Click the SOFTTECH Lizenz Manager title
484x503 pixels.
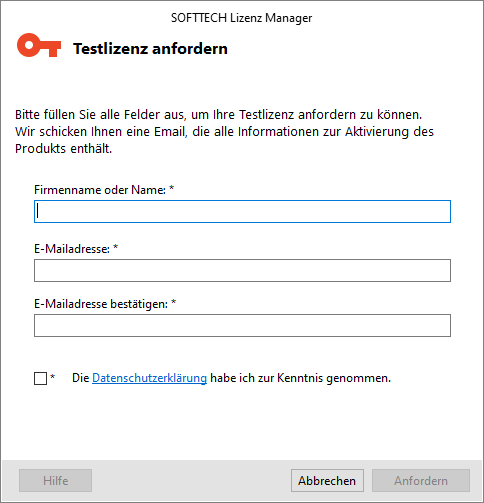[241, 18]
